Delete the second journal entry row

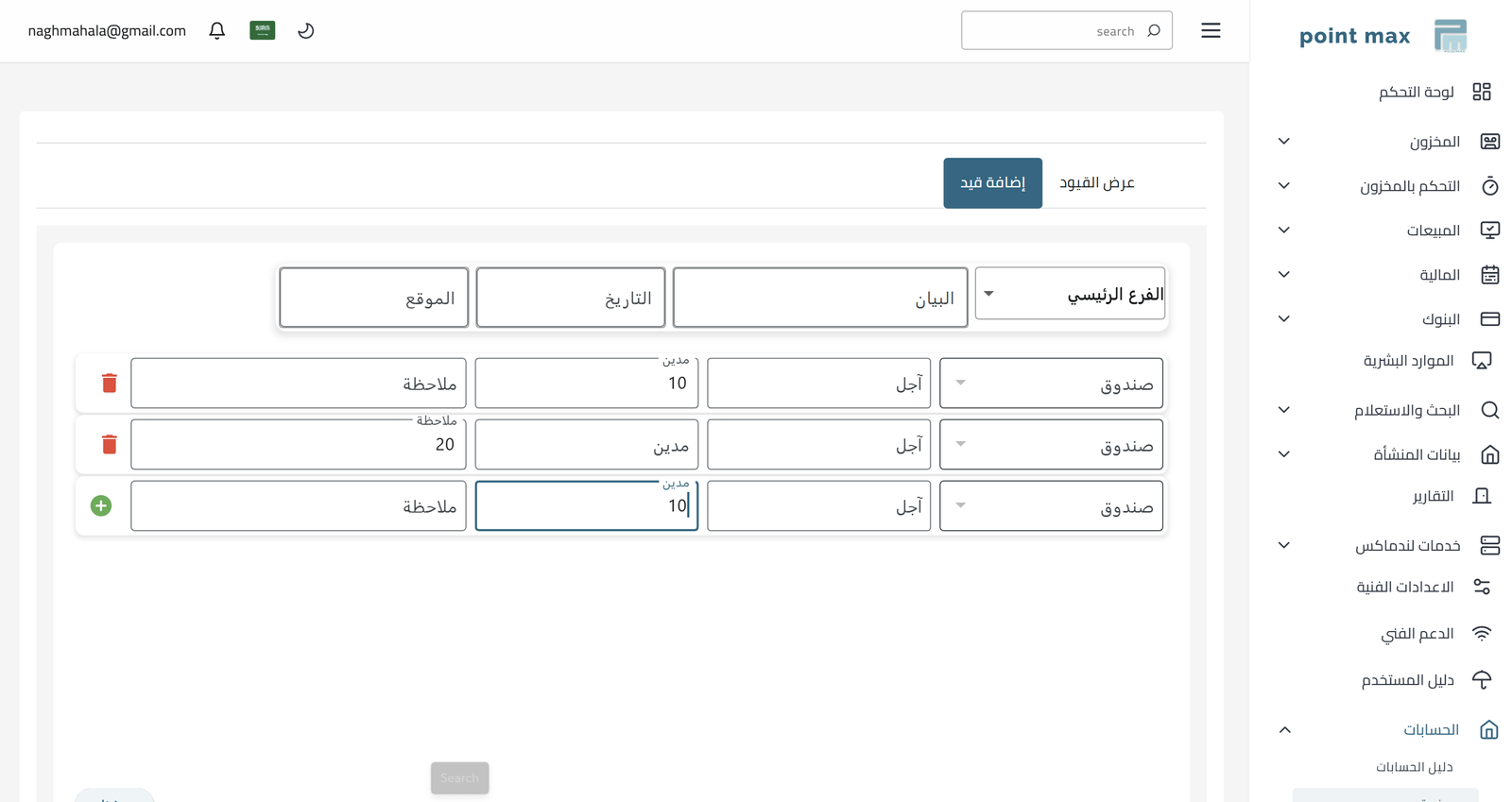coord(110,444)
